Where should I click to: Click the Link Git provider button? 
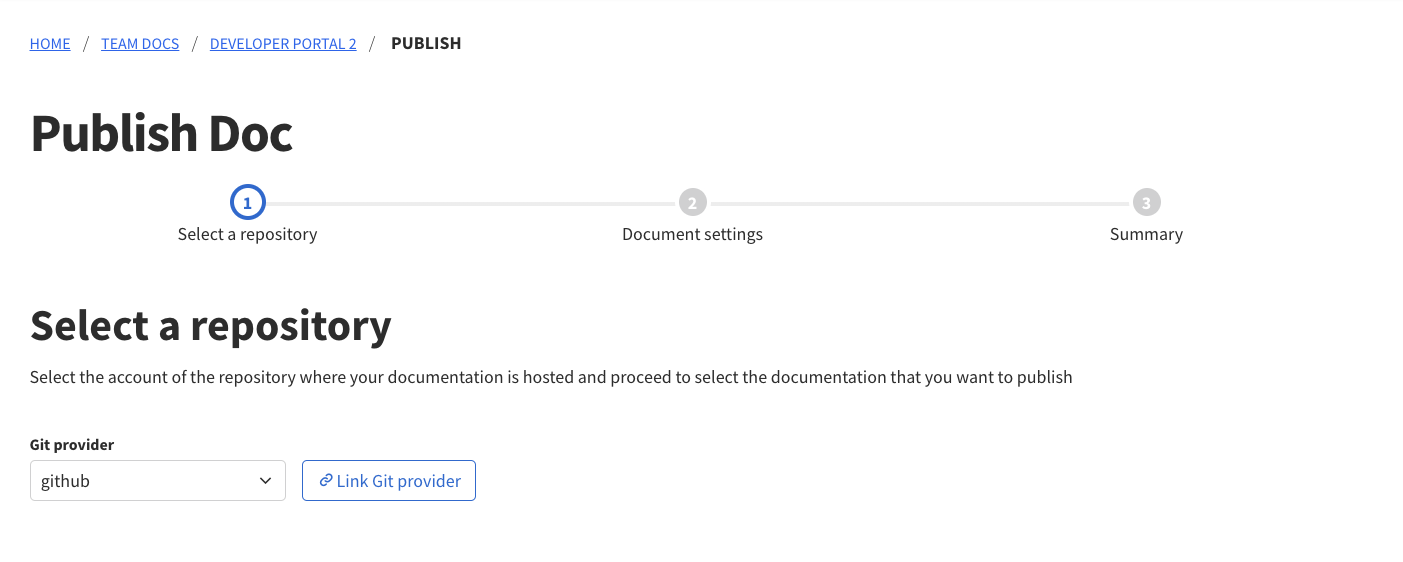(x=389, y=481)
